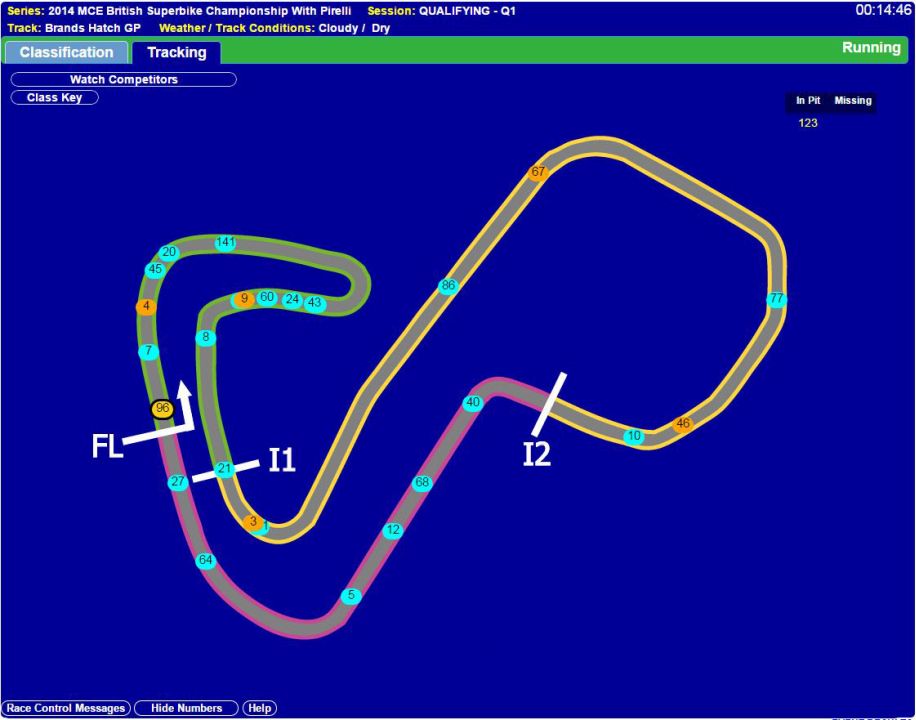Click rider 77 marker
The height and width of the screenshot is (720, 916).
776,299
